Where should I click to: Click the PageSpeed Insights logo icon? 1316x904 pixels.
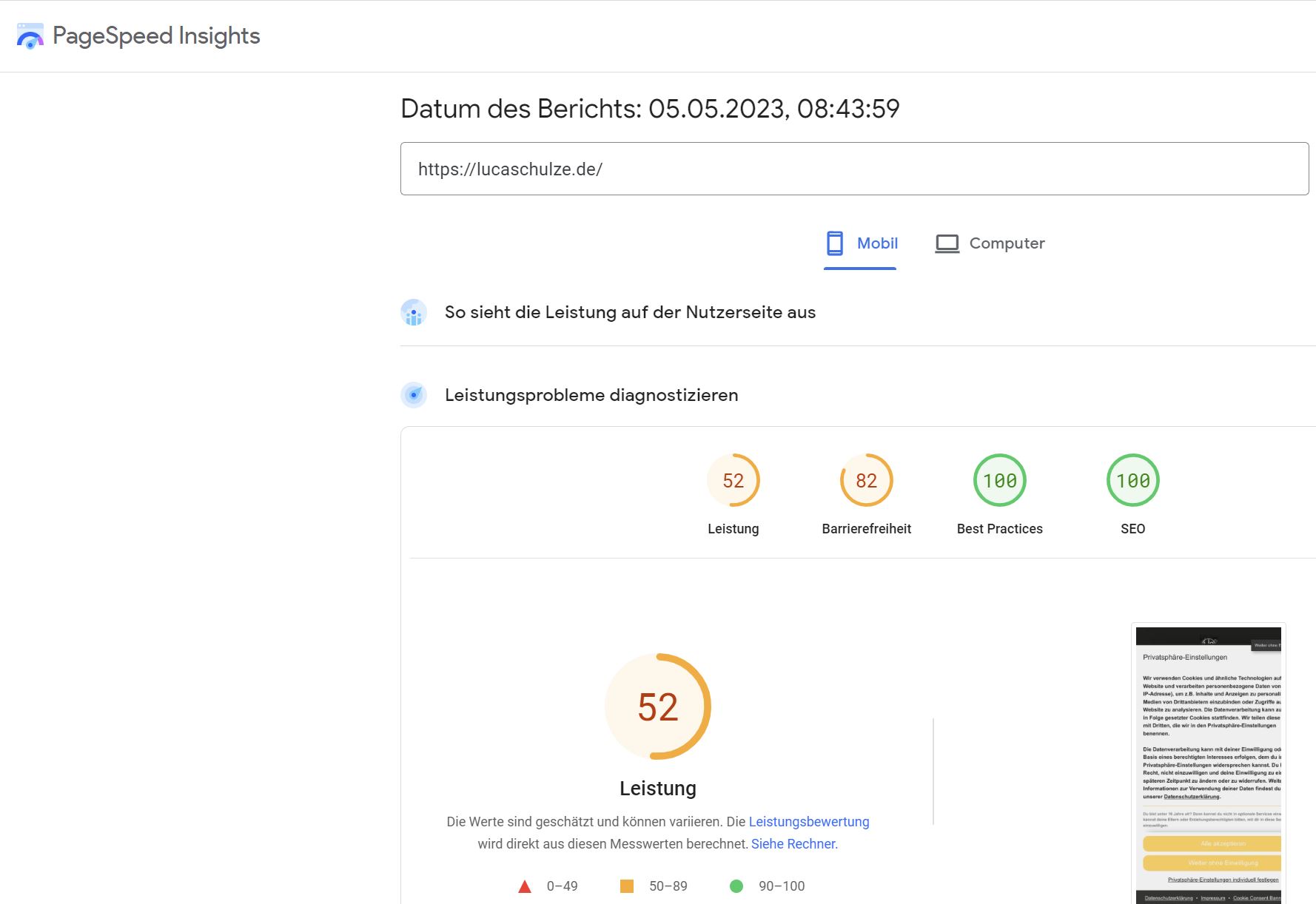click(30, 36)
